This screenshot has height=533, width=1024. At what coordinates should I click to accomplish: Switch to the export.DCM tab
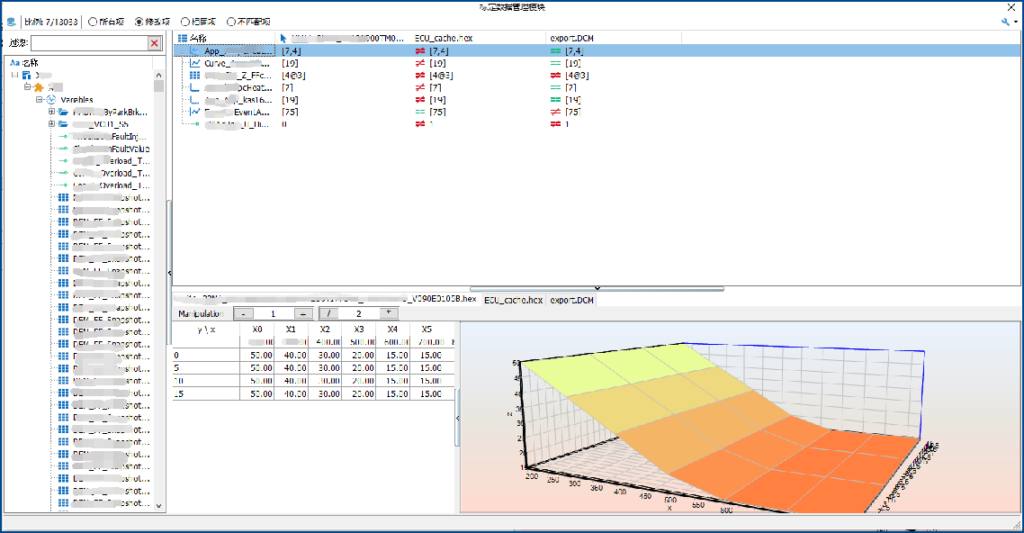click(572, 300)
